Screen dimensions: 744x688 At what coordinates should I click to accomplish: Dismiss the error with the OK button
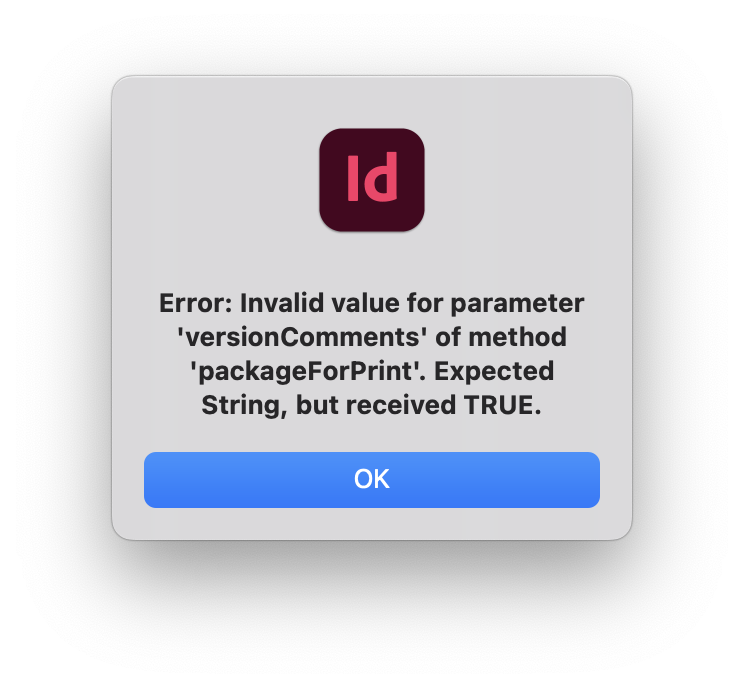372,480
